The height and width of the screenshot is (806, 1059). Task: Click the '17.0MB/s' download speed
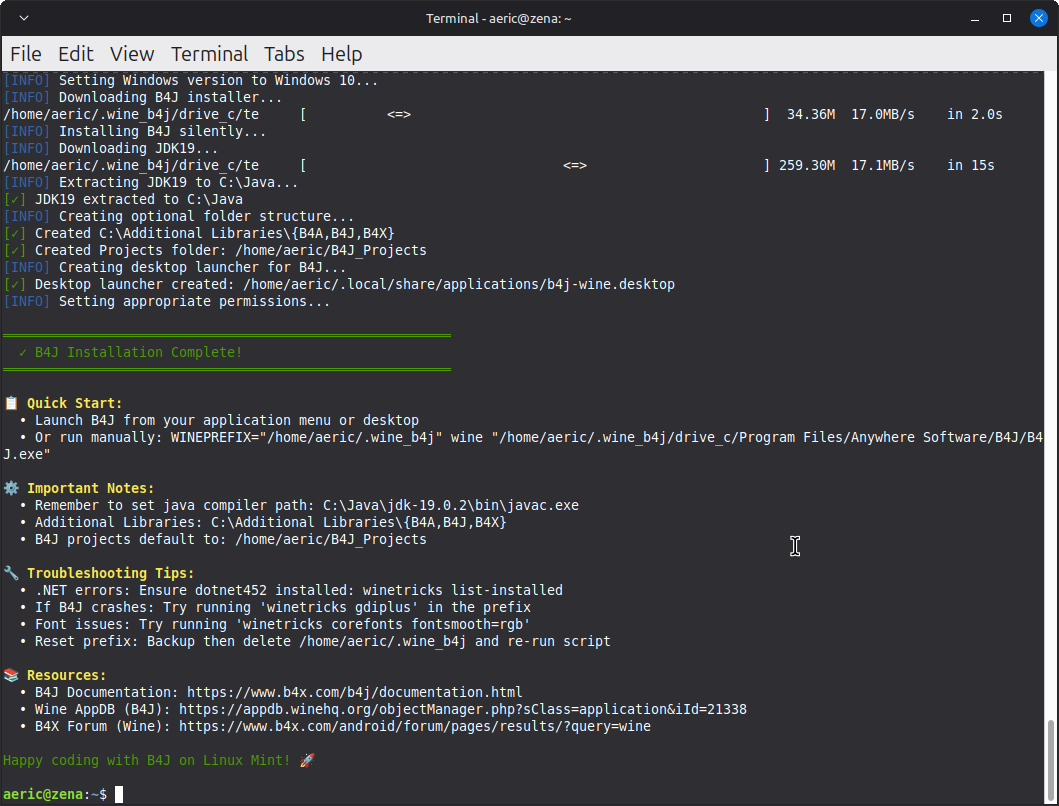tap(883, 114)
